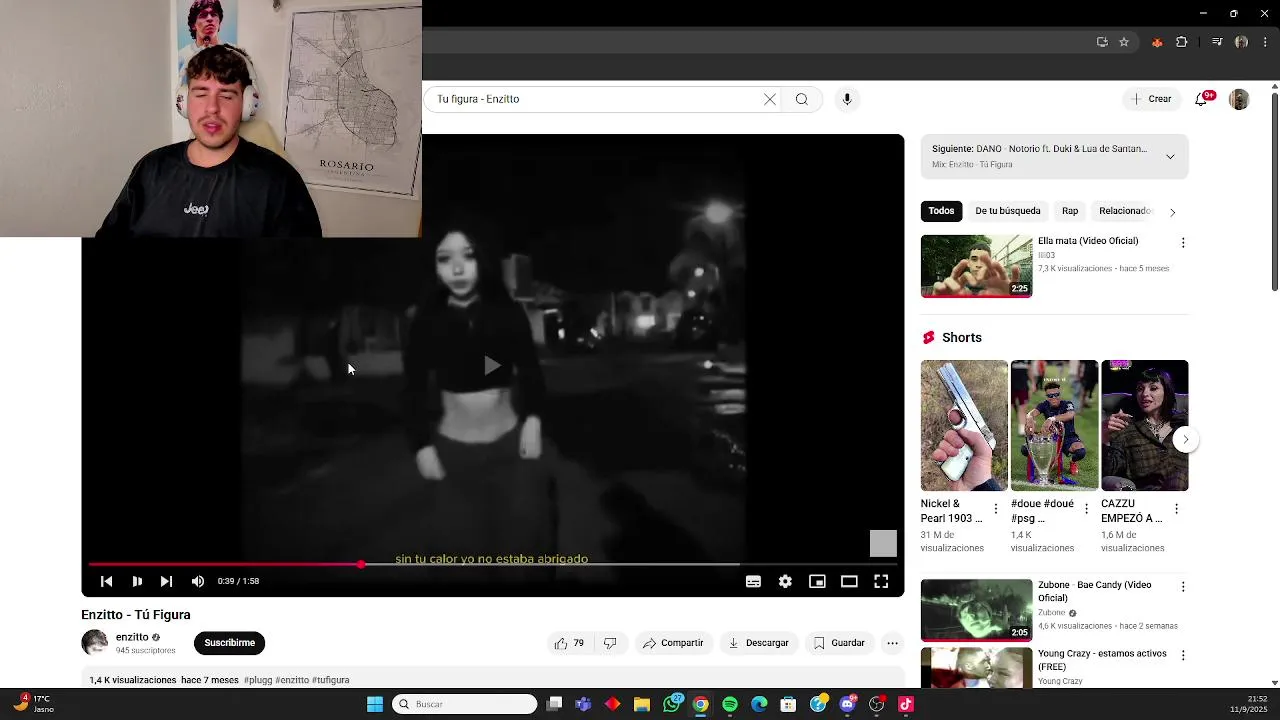The height and width of the screenshot is (720, 1280).
Task: Open options for #doue #psg short
Action: [1086, 509]
